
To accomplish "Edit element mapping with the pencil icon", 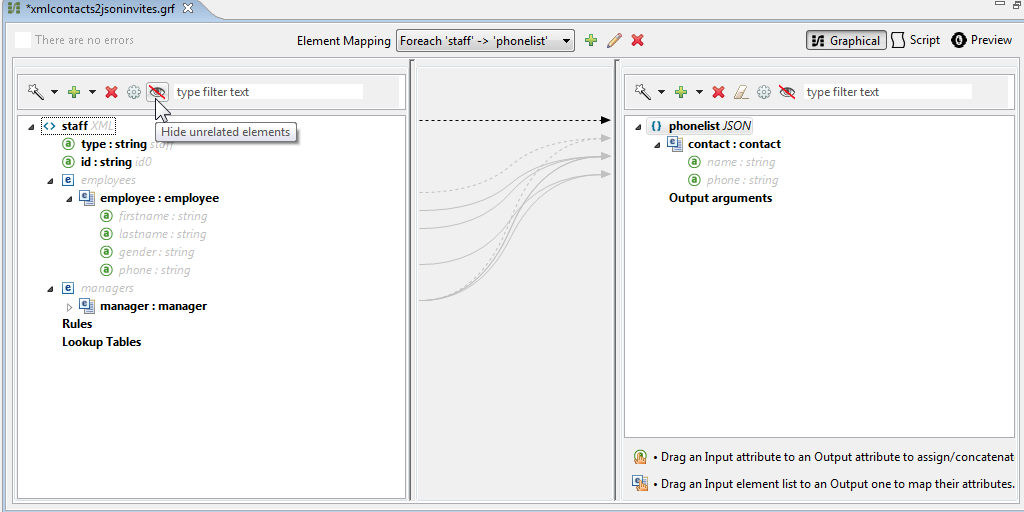I will point(614,41).
